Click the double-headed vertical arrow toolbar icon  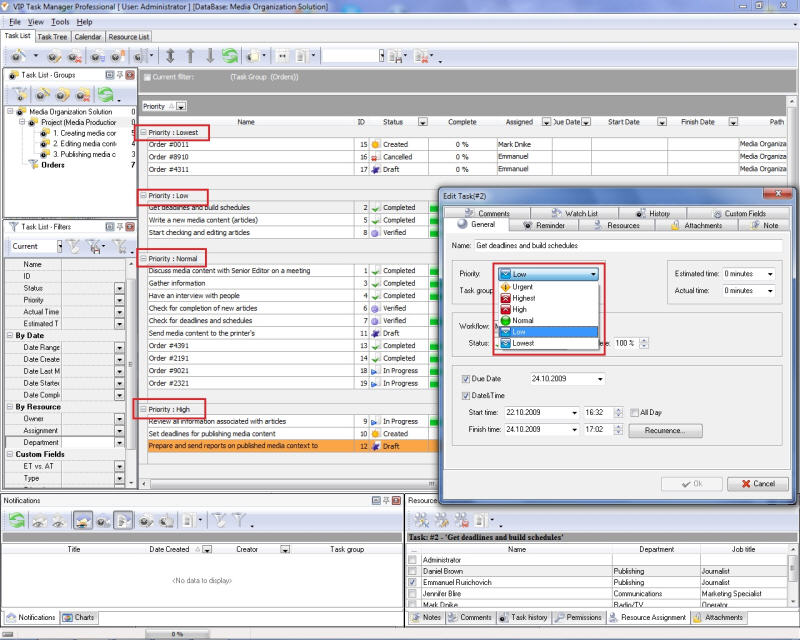pyautogui.click(x=170, y=56)
